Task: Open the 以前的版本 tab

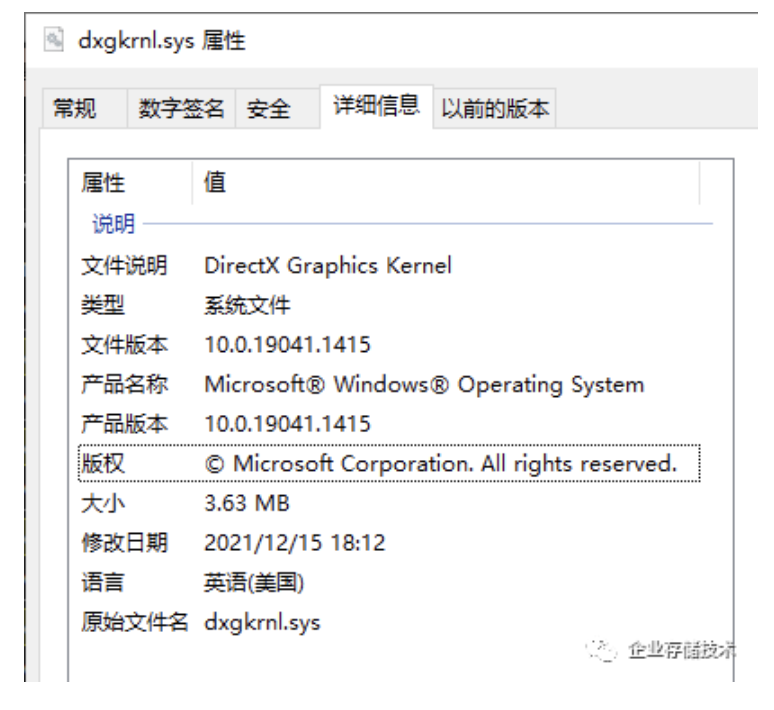Action: click(495, 109)
